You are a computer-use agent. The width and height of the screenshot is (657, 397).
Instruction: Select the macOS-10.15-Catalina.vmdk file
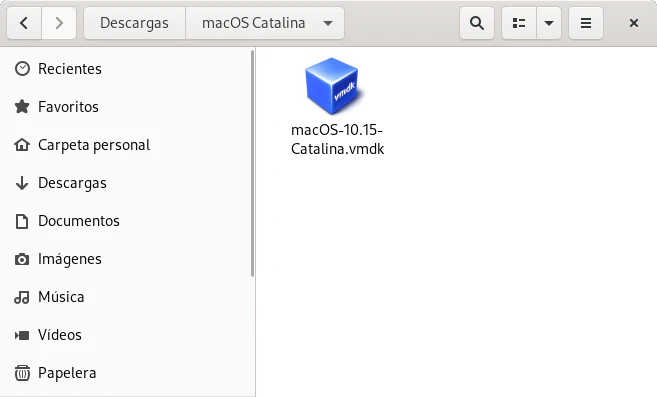point(337,107)
